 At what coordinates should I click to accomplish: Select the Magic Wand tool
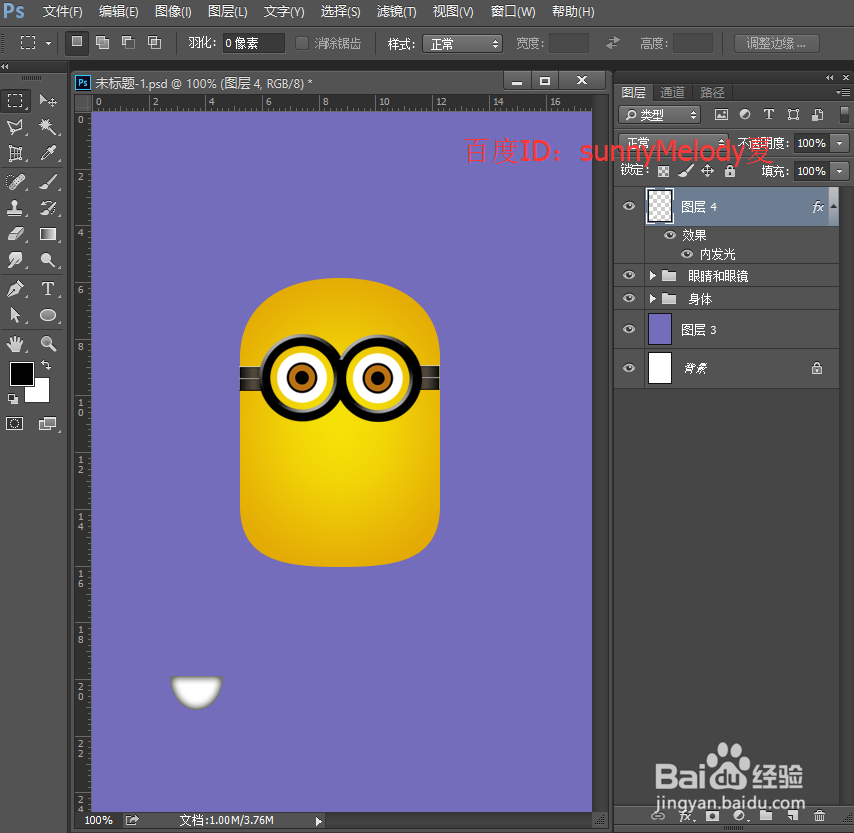click(48, 127)
